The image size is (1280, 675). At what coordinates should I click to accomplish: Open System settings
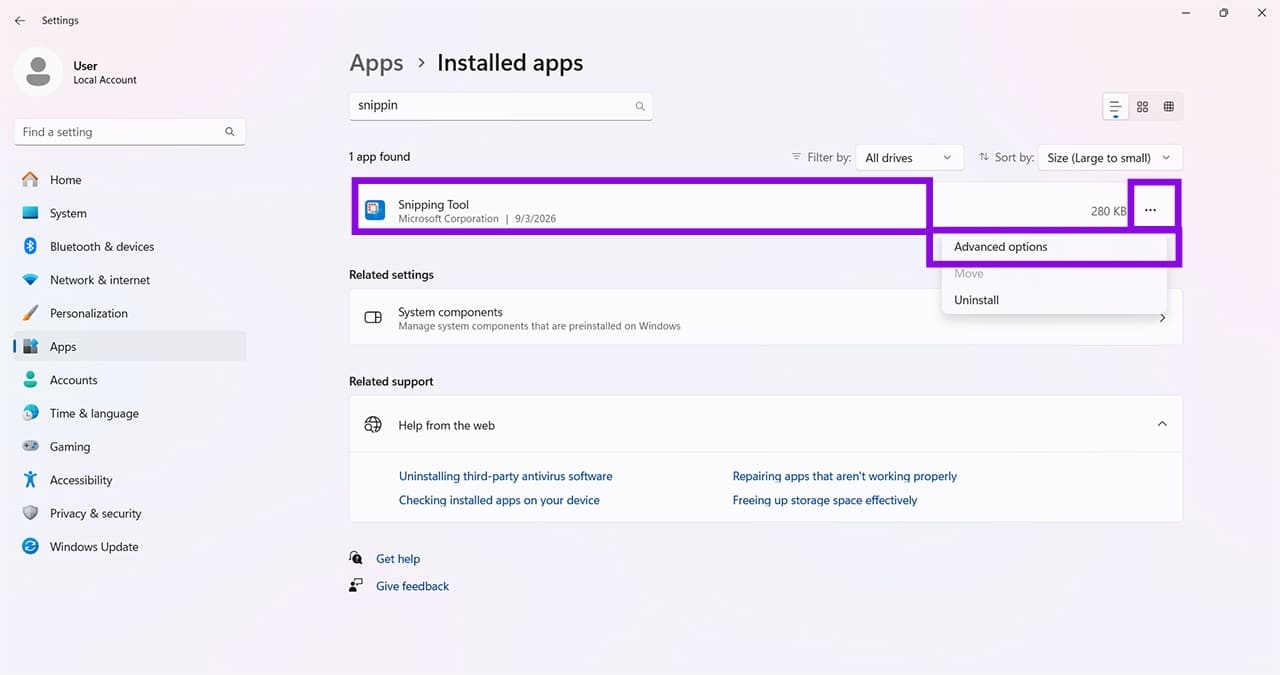coord(130,213)
